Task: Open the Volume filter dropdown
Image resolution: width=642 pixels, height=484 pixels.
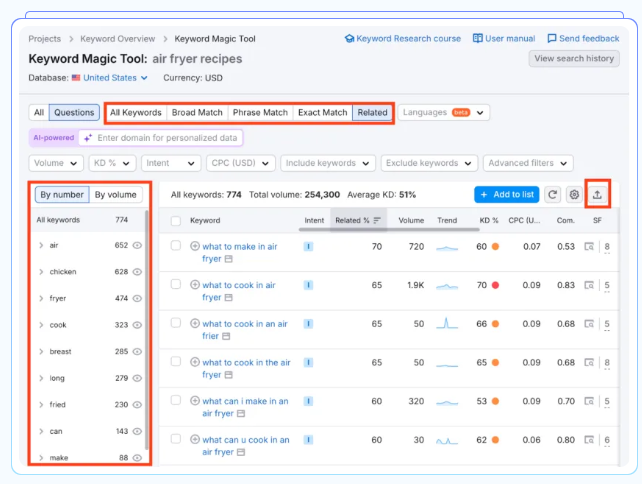Action: pos(56,163)
